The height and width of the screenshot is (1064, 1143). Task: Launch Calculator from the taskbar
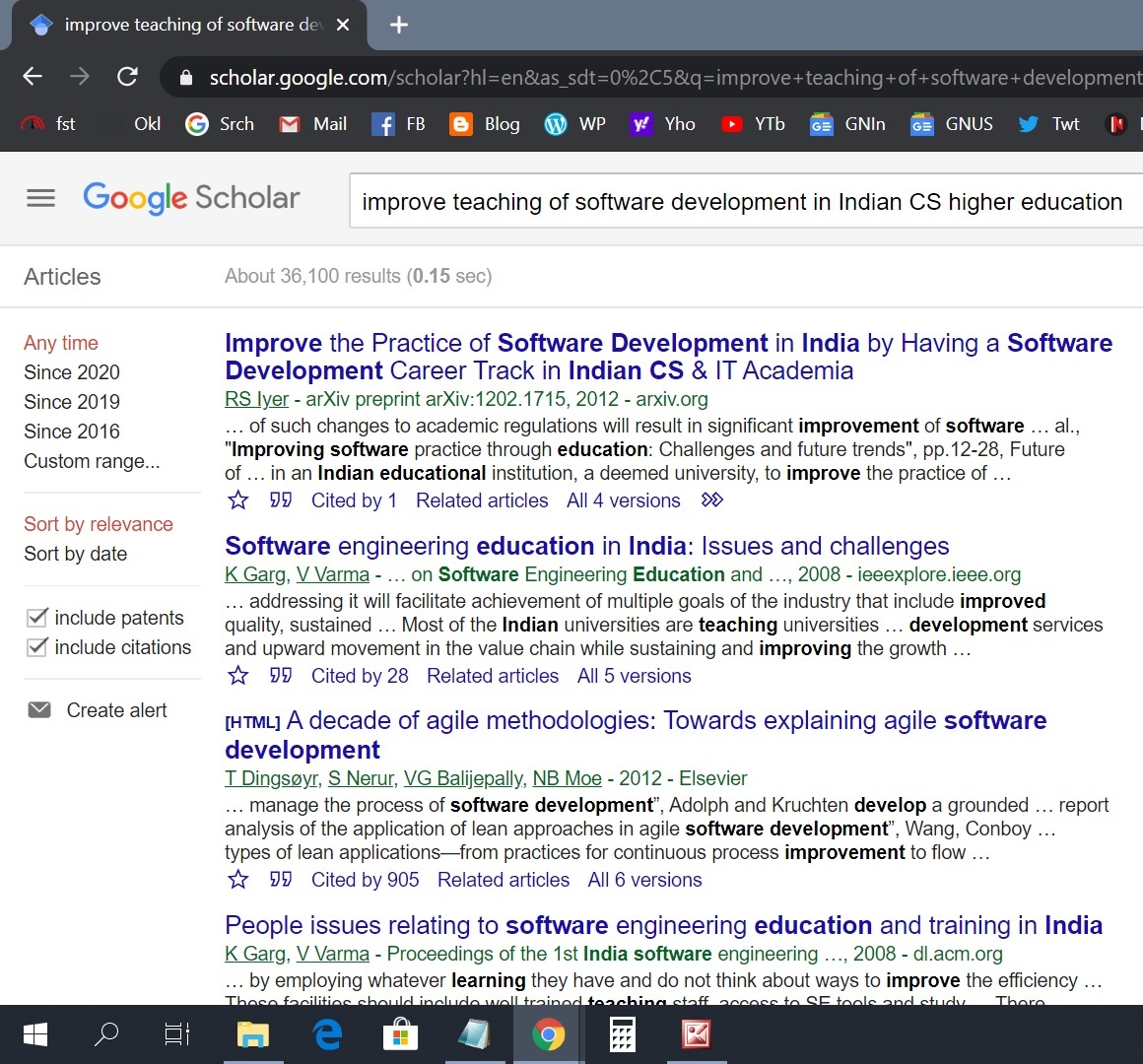[622, 1034]
